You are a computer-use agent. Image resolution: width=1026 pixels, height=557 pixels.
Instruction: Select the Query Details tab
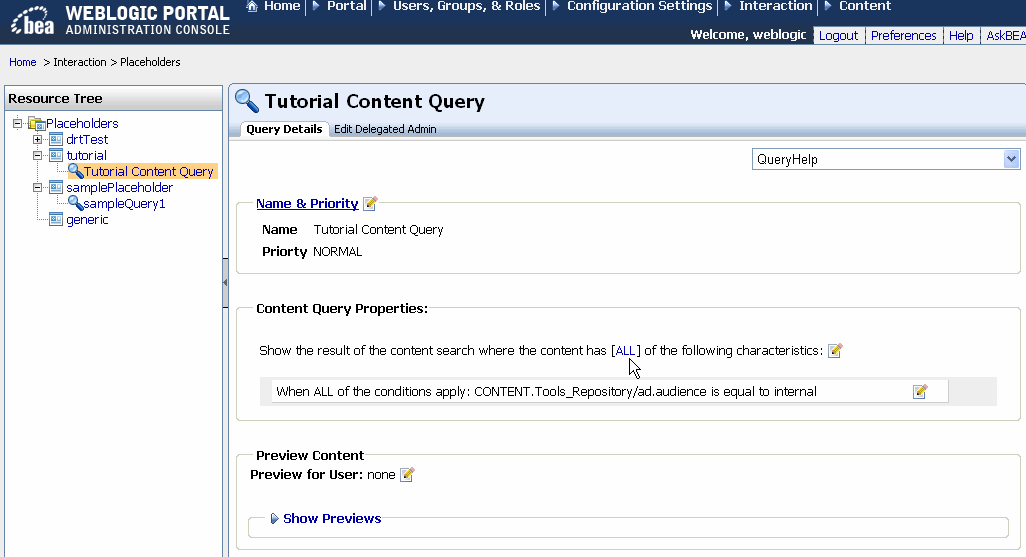[284, 129]
